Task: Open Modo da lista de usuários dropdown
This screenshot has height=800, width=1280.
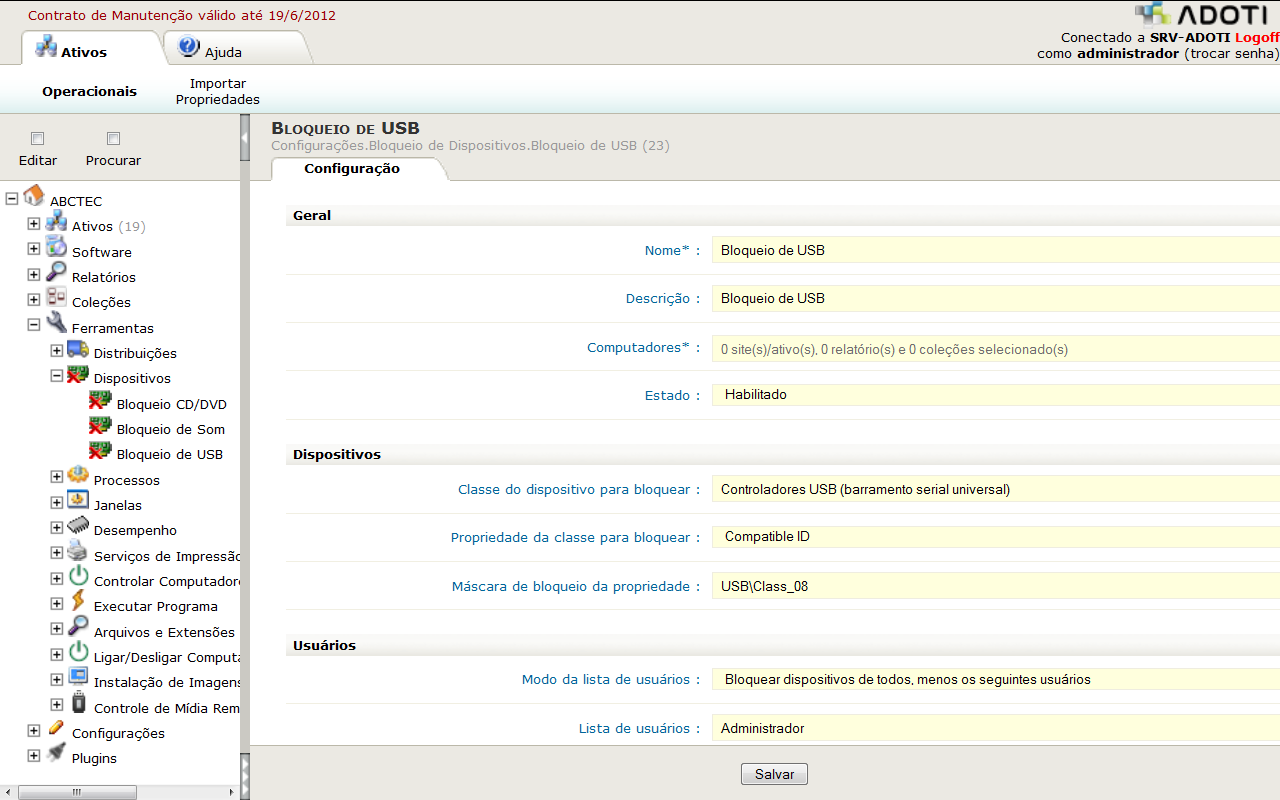Action: coord(996,679)
